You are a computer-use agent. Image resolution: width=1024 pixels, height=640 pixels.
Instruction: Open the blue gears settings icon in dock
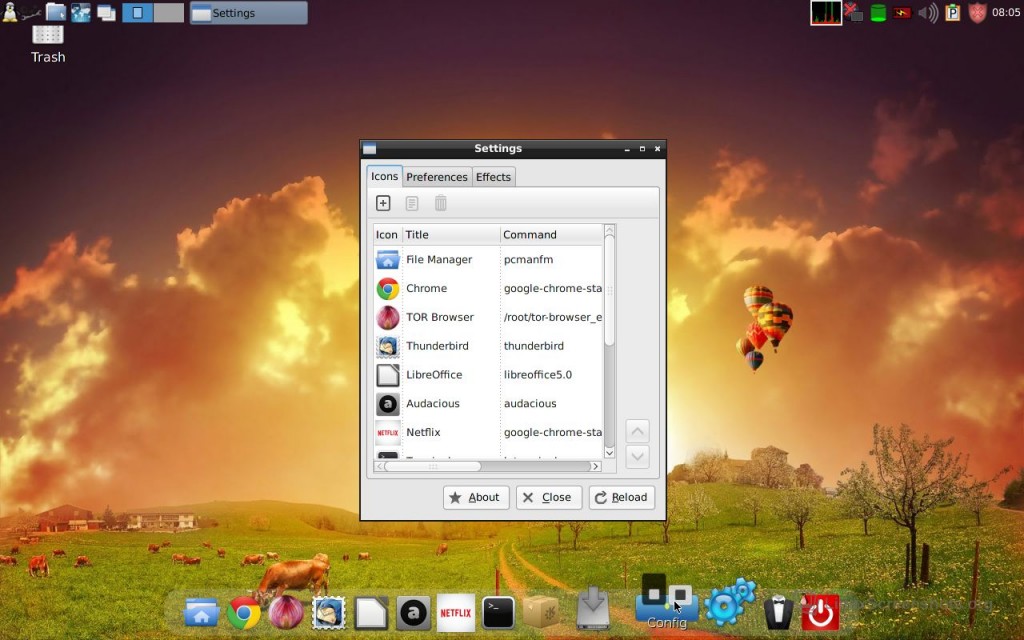click(x=729, y=603)
